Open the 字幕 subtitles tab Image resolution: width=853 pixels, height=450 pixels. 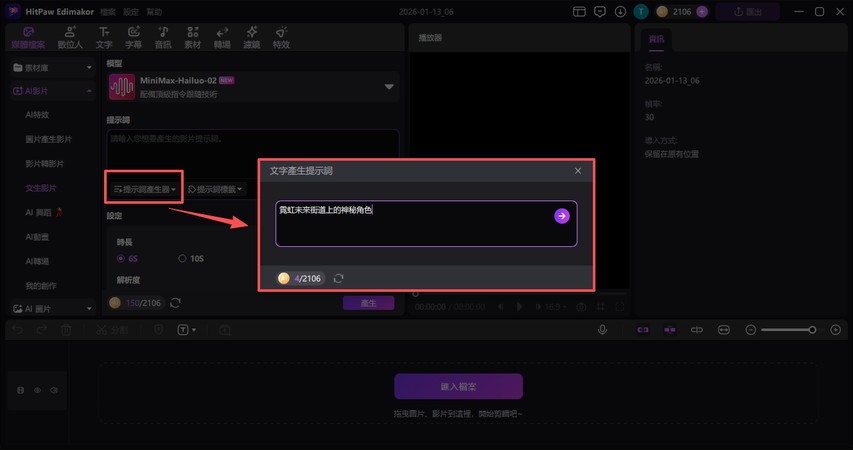point(133,38)
